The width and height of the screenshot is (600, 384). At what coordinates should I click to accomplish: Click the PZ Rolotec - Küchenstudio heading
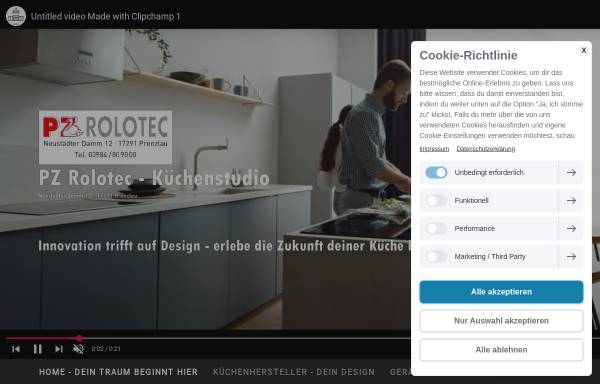point(154,178)
